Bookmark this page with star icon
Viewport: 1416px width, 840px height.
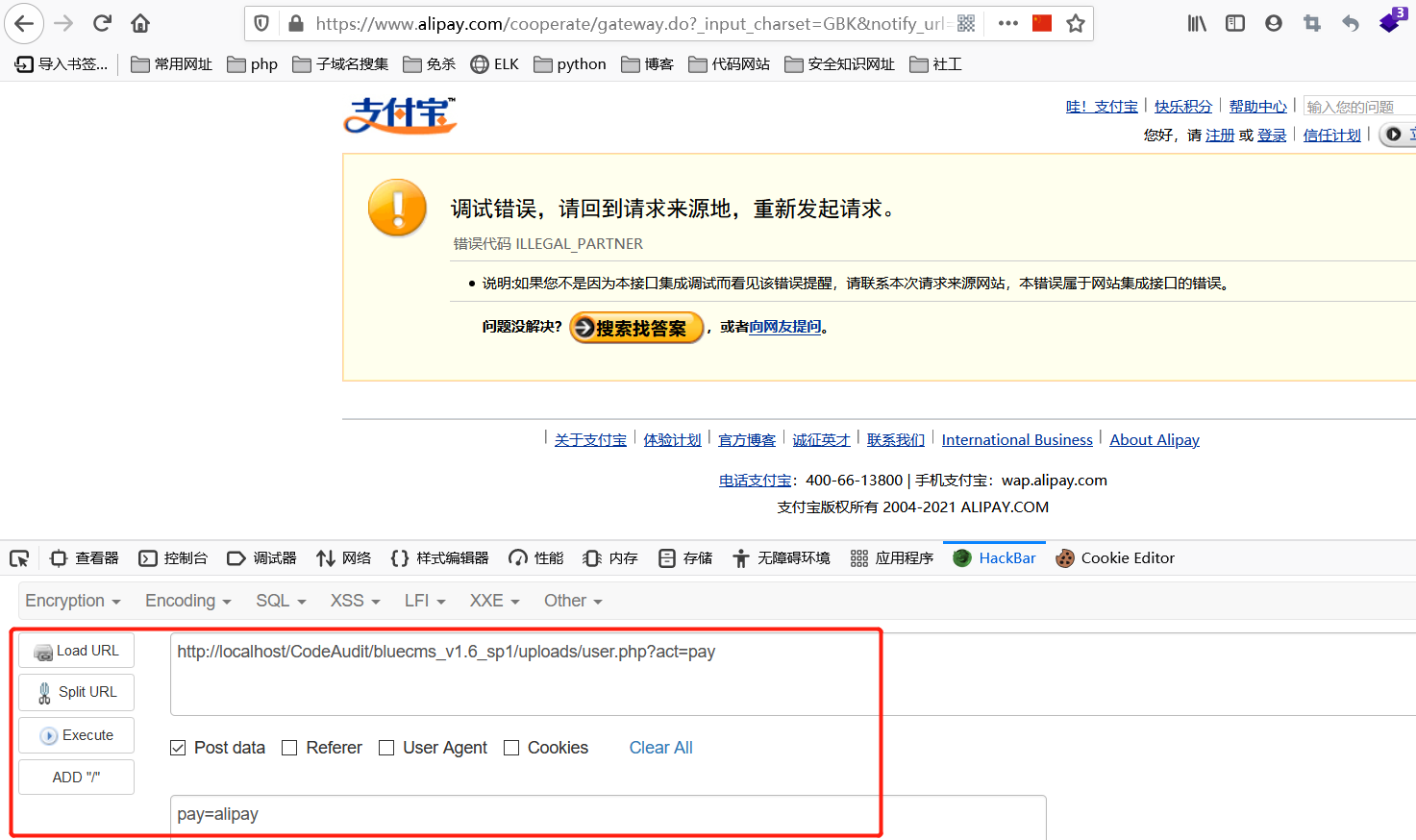click(1076, 23)
